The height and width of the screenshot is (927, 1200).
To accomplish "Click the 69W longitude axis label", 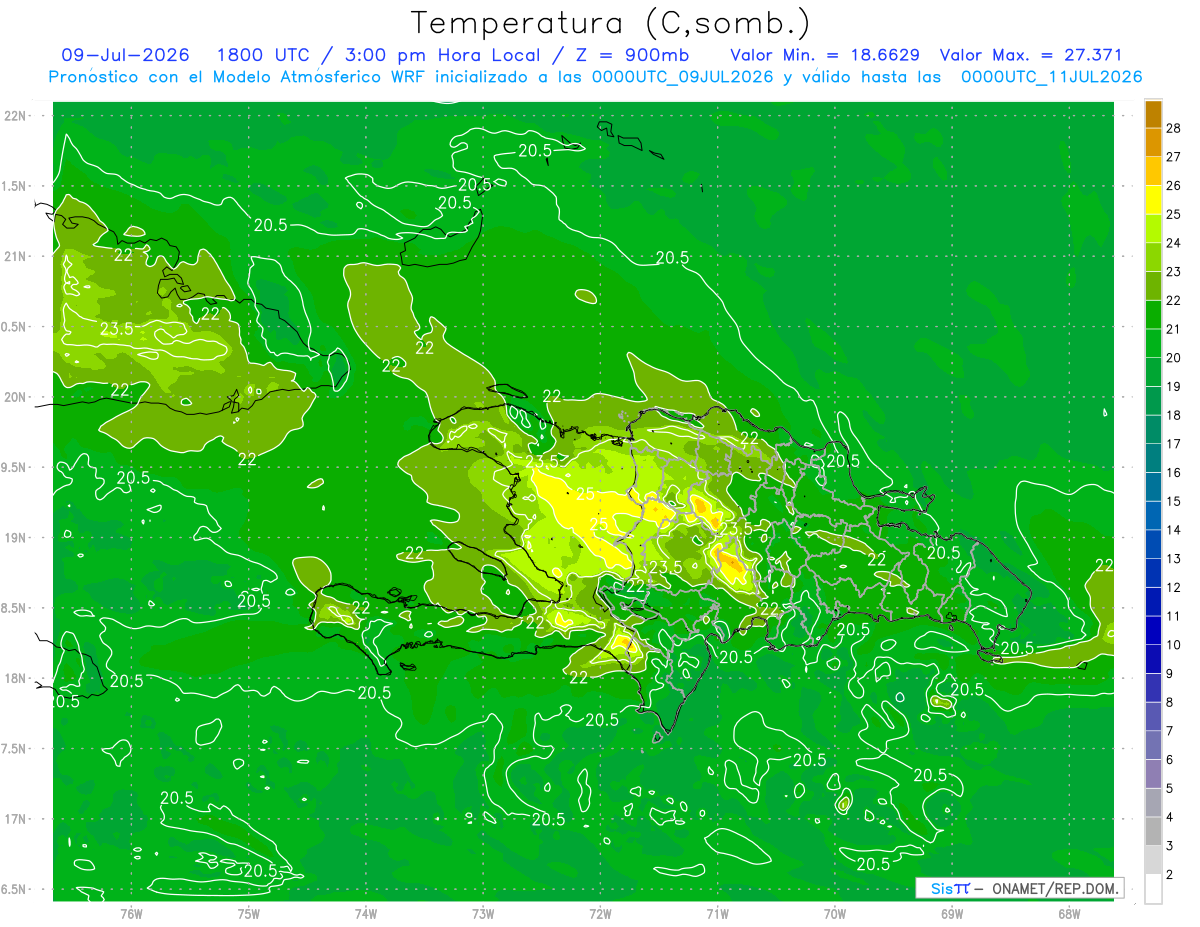I will (x=953, y=914).
